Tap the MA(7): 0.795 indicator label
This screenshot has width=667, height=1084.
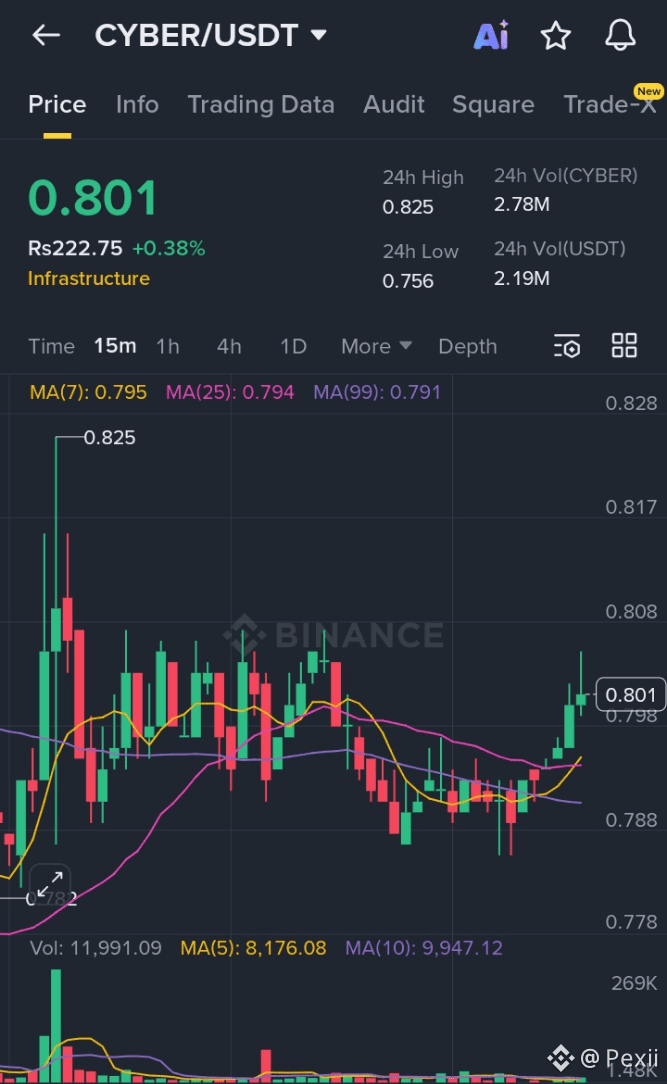(x=88, y=392)
